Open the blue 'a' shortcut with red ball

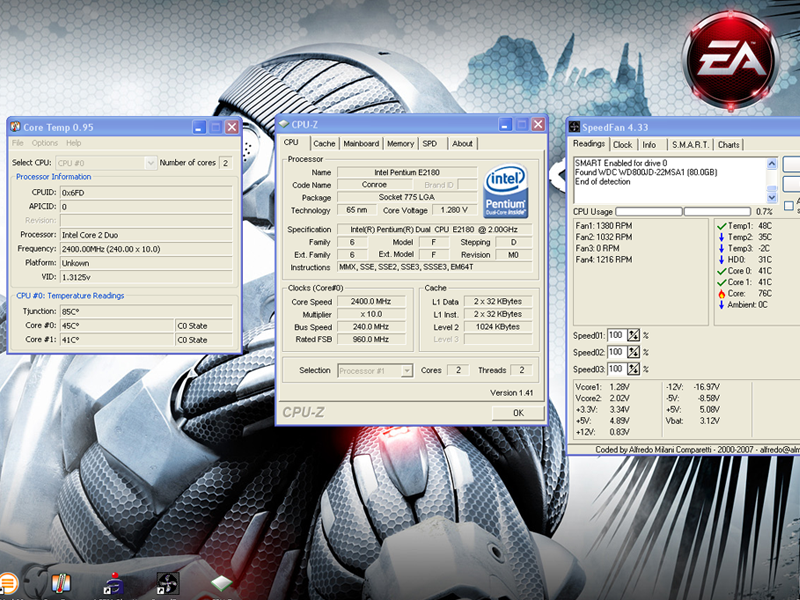coord(114,584)
